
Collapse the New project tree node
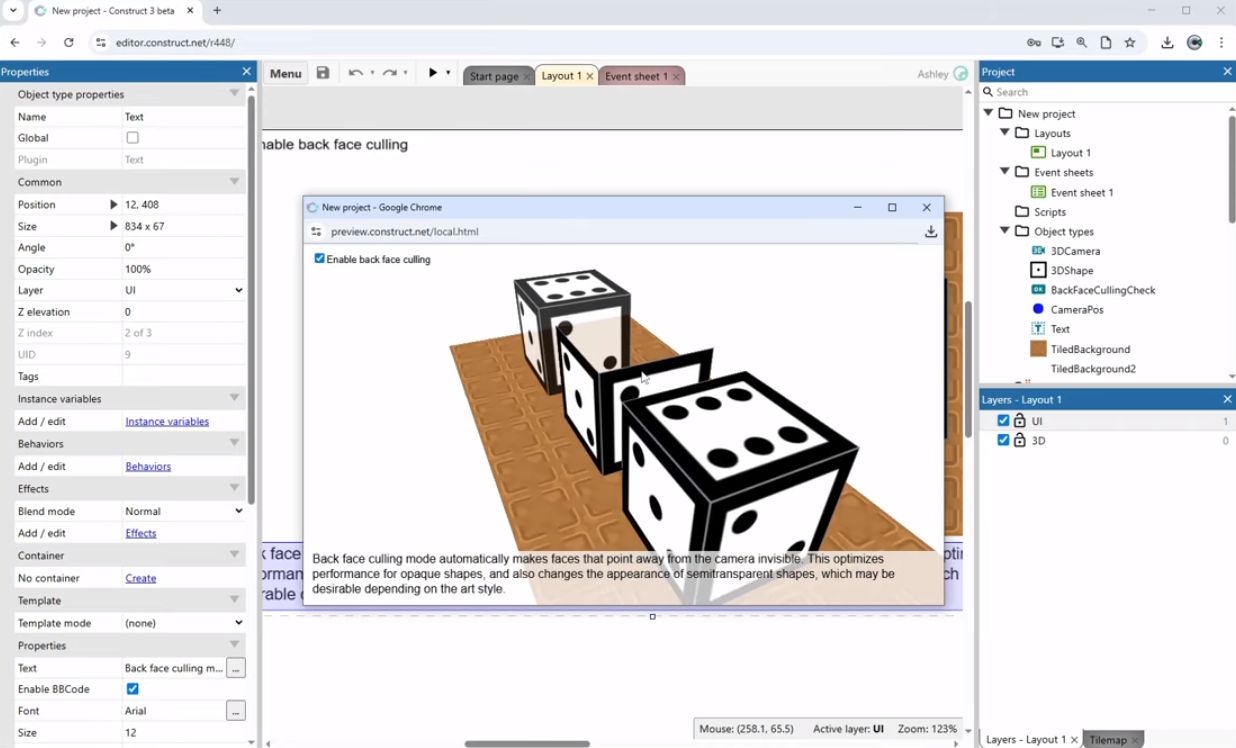coord(988,113)
